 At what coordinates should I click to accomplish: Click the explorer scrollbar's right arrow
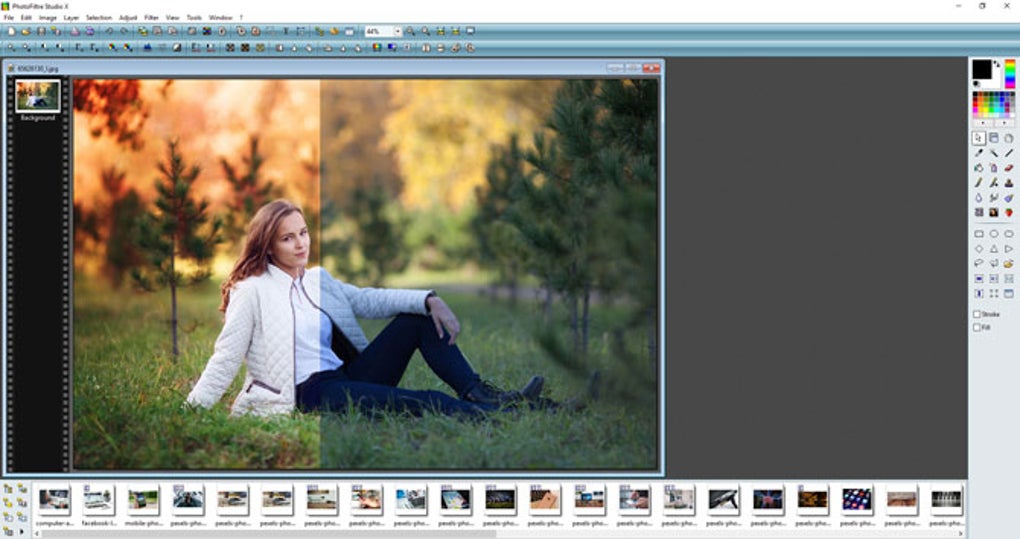[961, 534]
